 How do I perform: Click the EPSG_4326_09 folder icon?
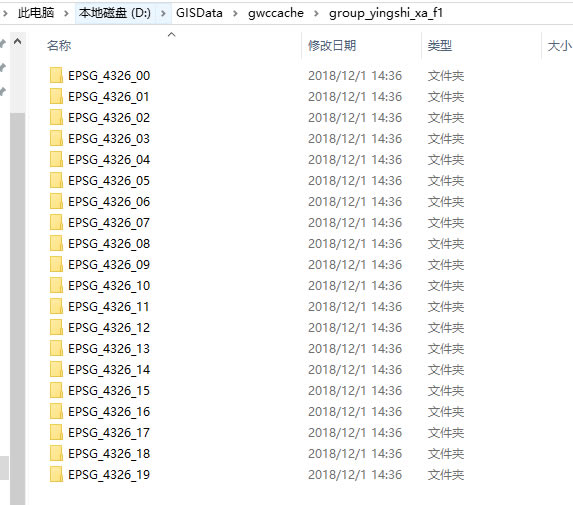coord(56,265)
